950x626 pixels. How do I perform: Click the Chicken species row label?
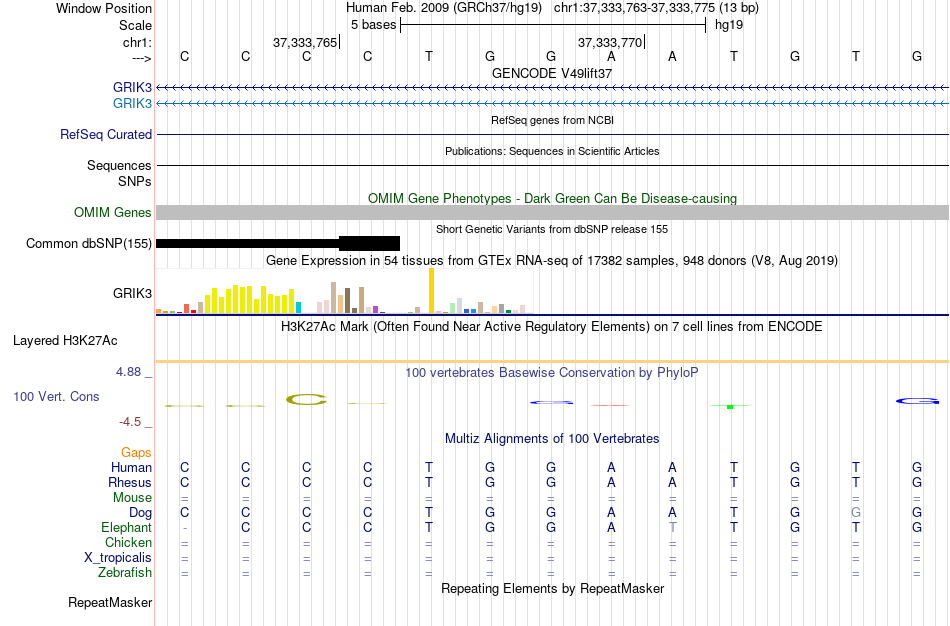tap(128, 542)
